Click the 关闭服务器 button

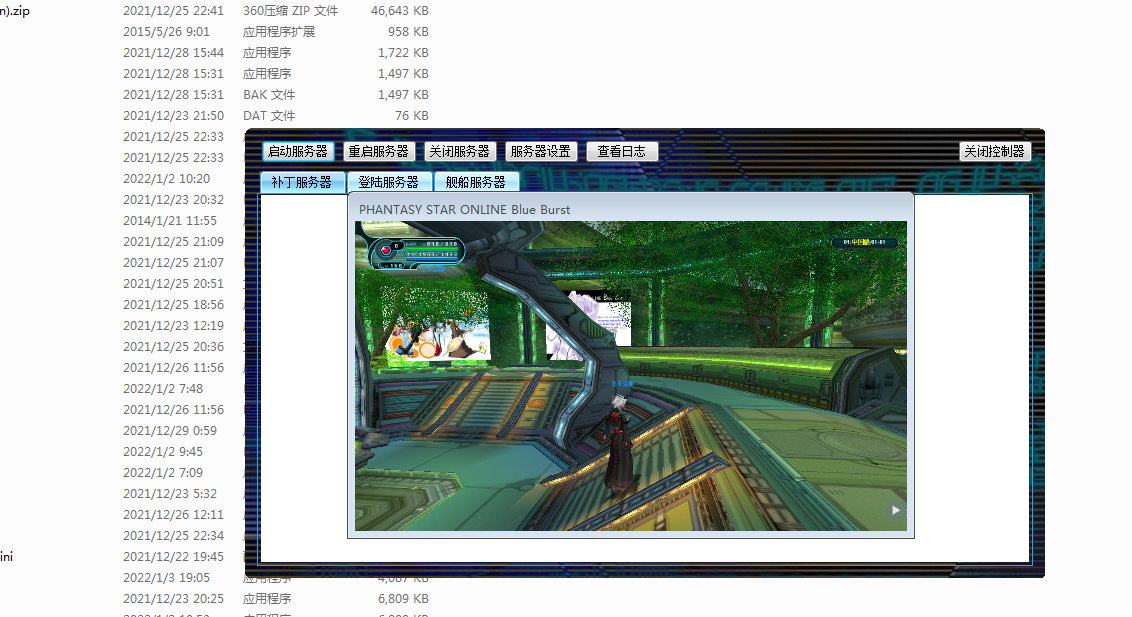[459, 152]
